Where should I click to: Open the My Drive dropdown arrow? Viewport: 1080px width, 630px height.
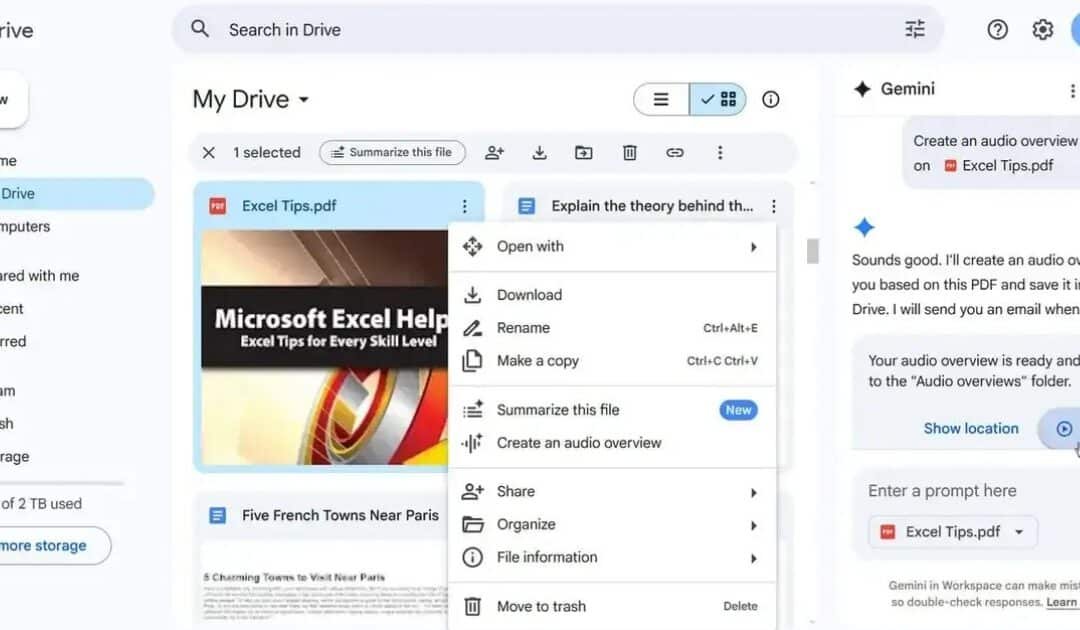coord(304,100)
